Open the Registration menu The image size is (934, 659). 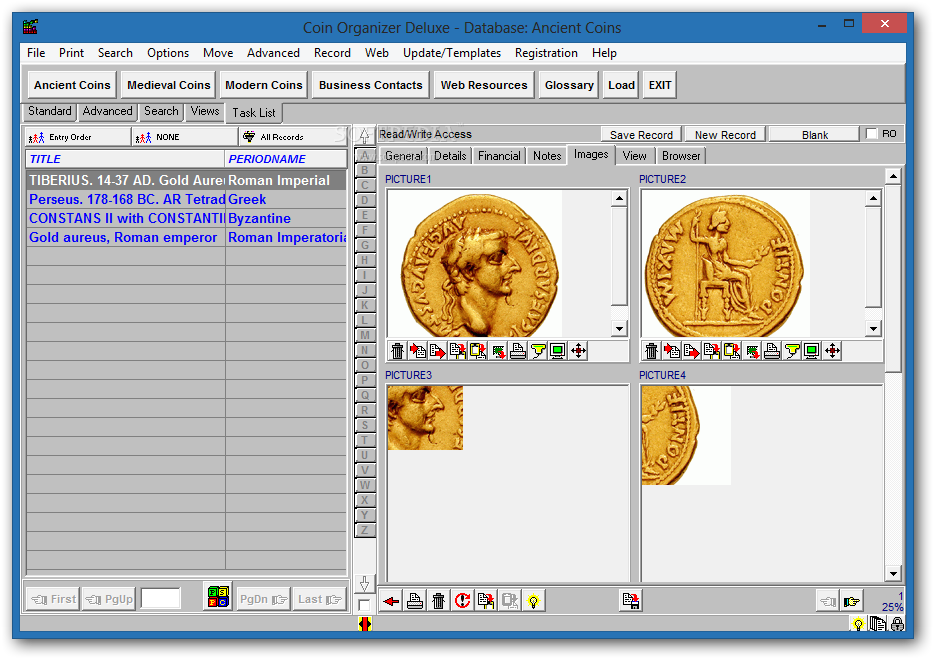pos(546,53)
